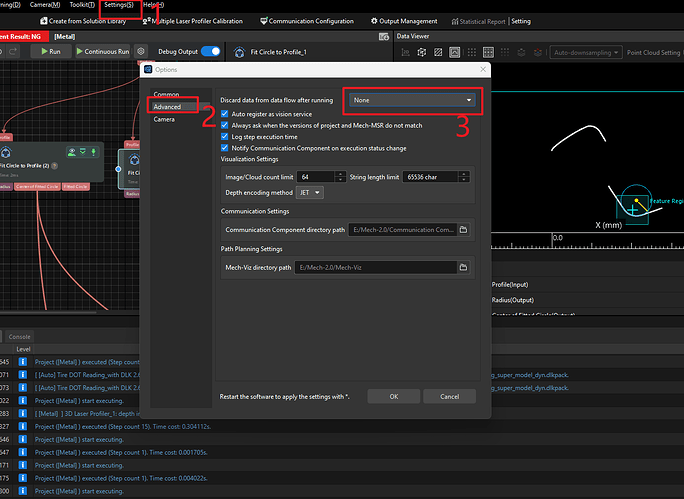Click the blue connector dot on Fit Circle step

[118, 169]
